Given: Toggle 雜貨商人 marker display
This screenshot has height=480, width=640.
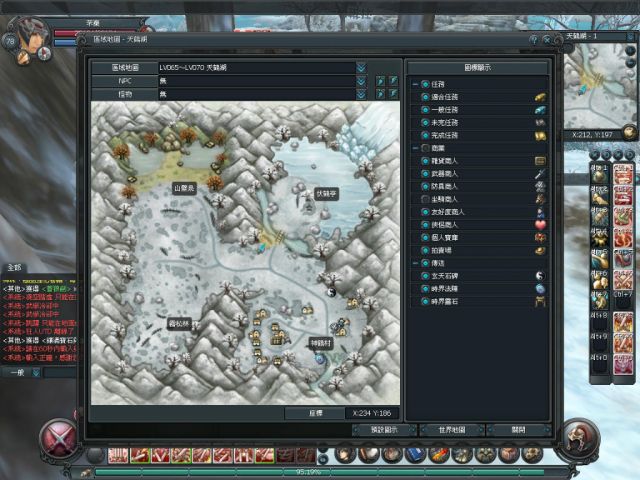Looking at the screenshot, I should [425, 161].
